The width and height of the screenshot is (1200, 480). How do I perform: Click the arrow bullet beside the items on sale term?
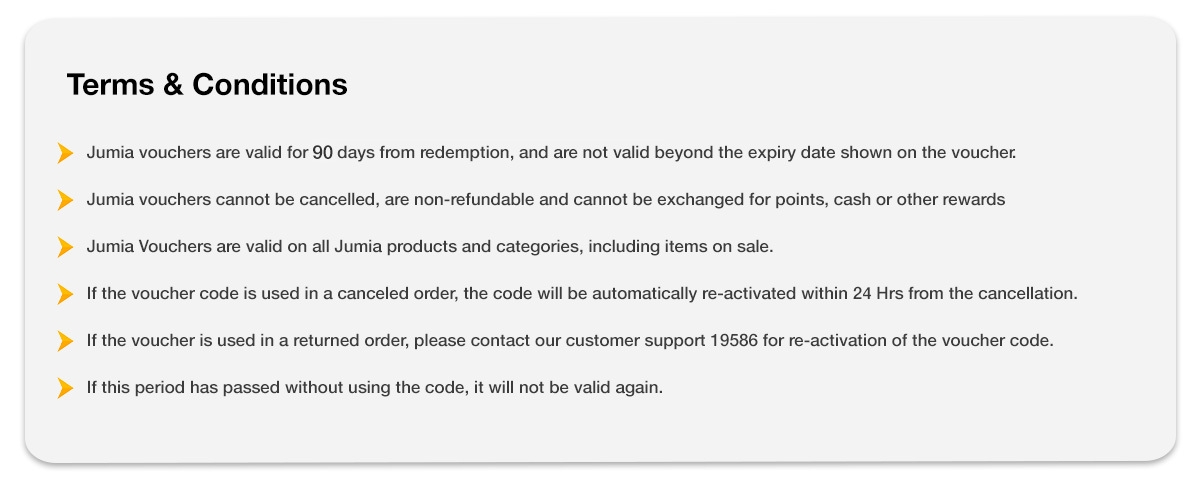pos(65,247)
